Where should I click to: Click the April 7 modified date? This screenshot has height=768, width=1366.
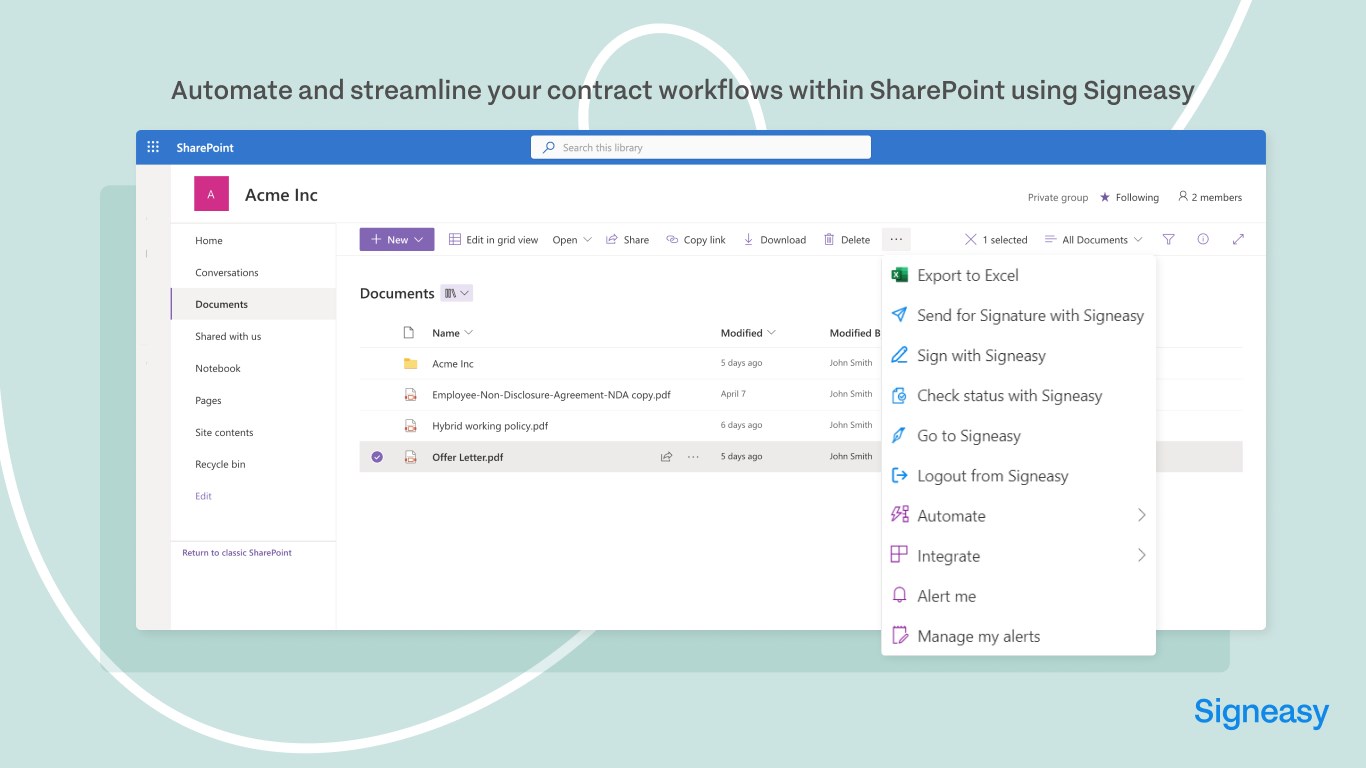click(733, 394)
